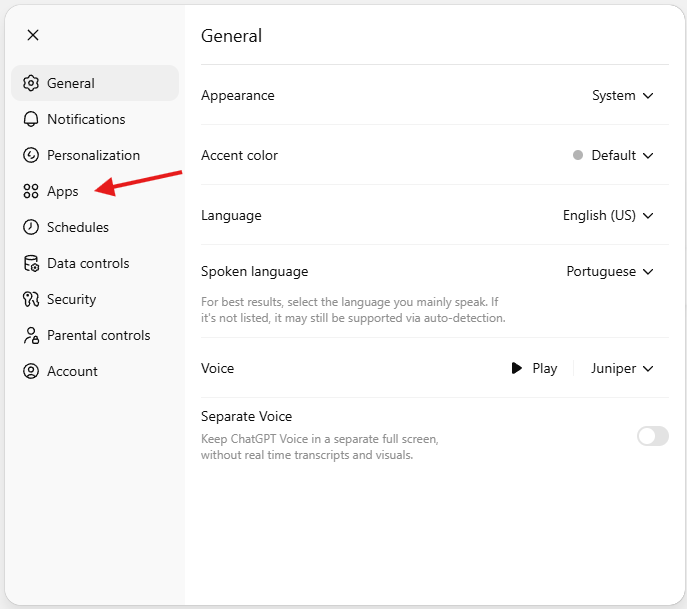Open the Appearance System dropdown

[x=623, y=96]
